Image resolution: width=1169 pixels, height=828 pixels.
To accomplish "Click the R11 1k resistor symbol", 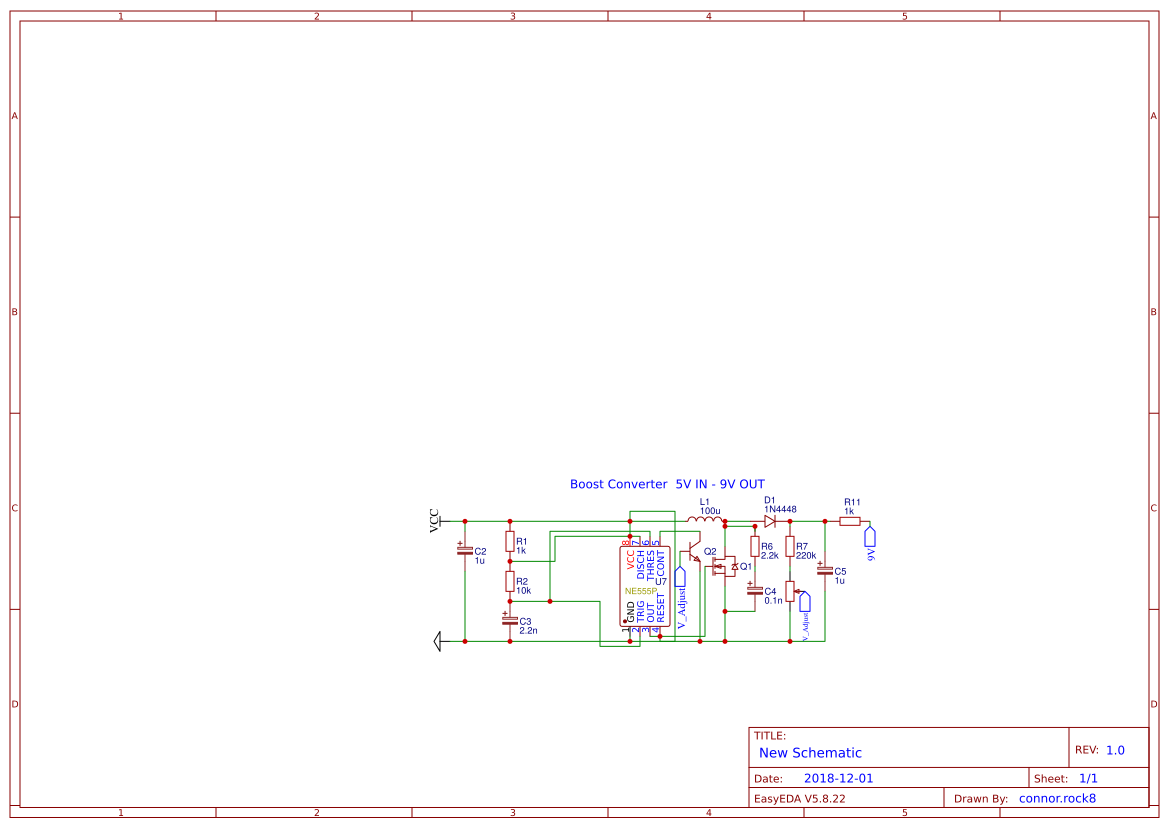I will (x=850, y=522).
